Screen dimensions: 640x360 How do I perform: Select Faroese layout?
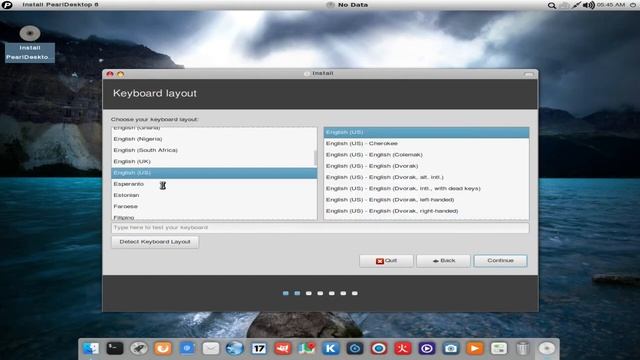click(214, 207)
